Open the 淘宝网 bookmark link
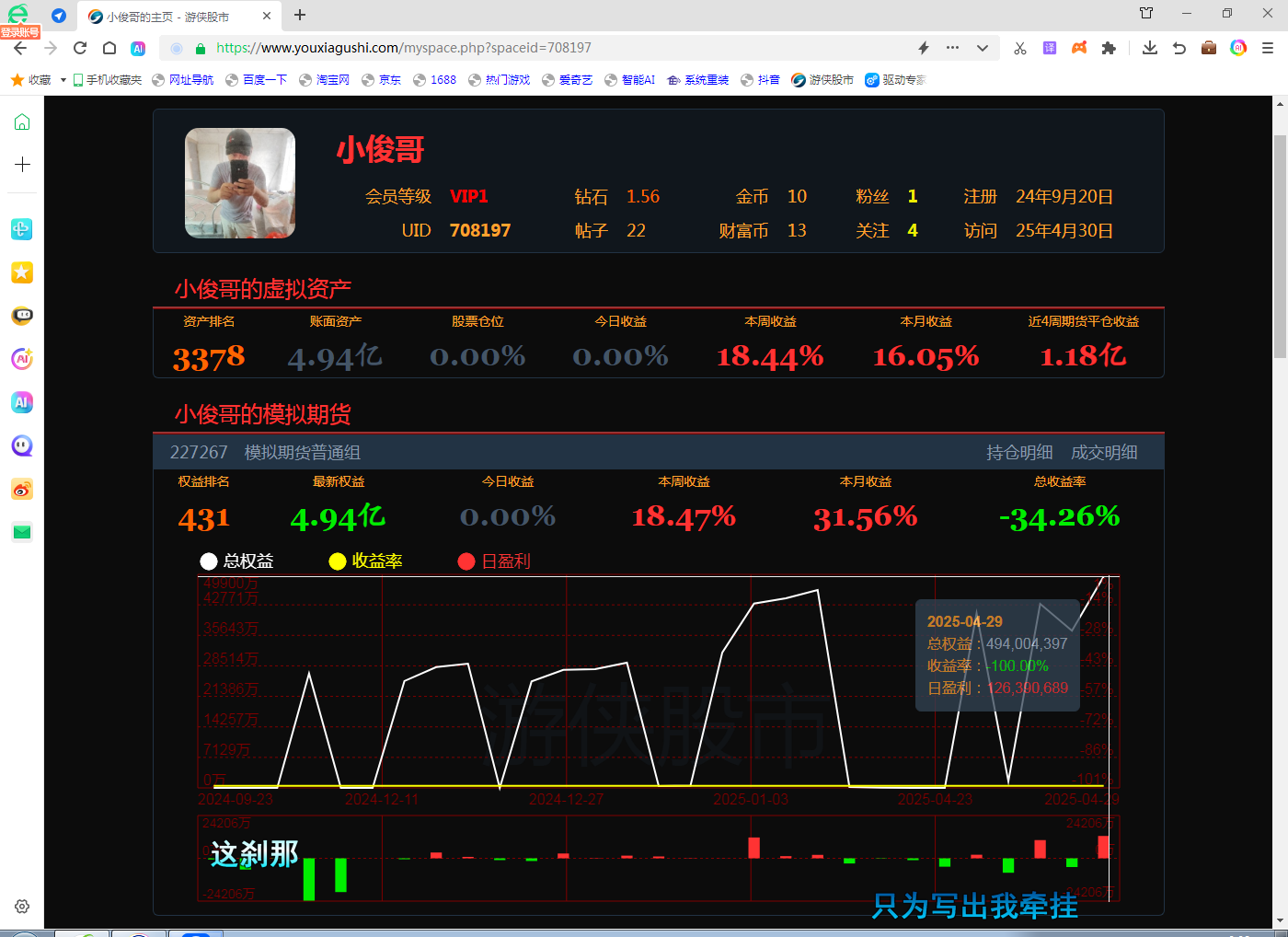 [x=325, y=80]
